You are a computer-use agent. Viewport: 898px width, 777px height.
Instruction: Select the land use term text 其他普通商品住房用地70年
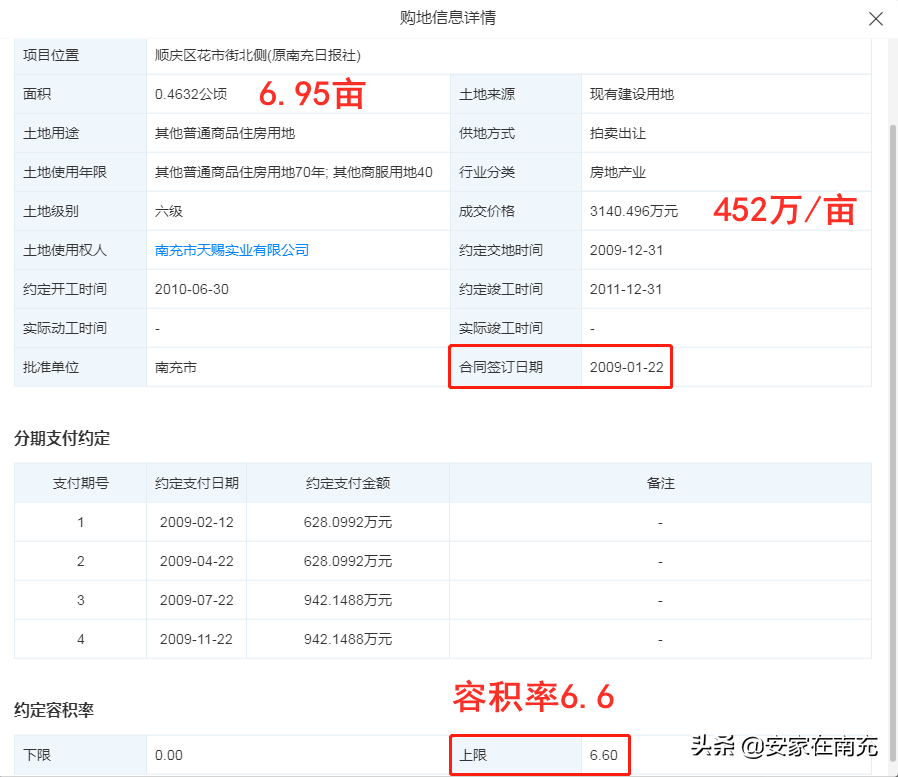(x=240, y=172)
